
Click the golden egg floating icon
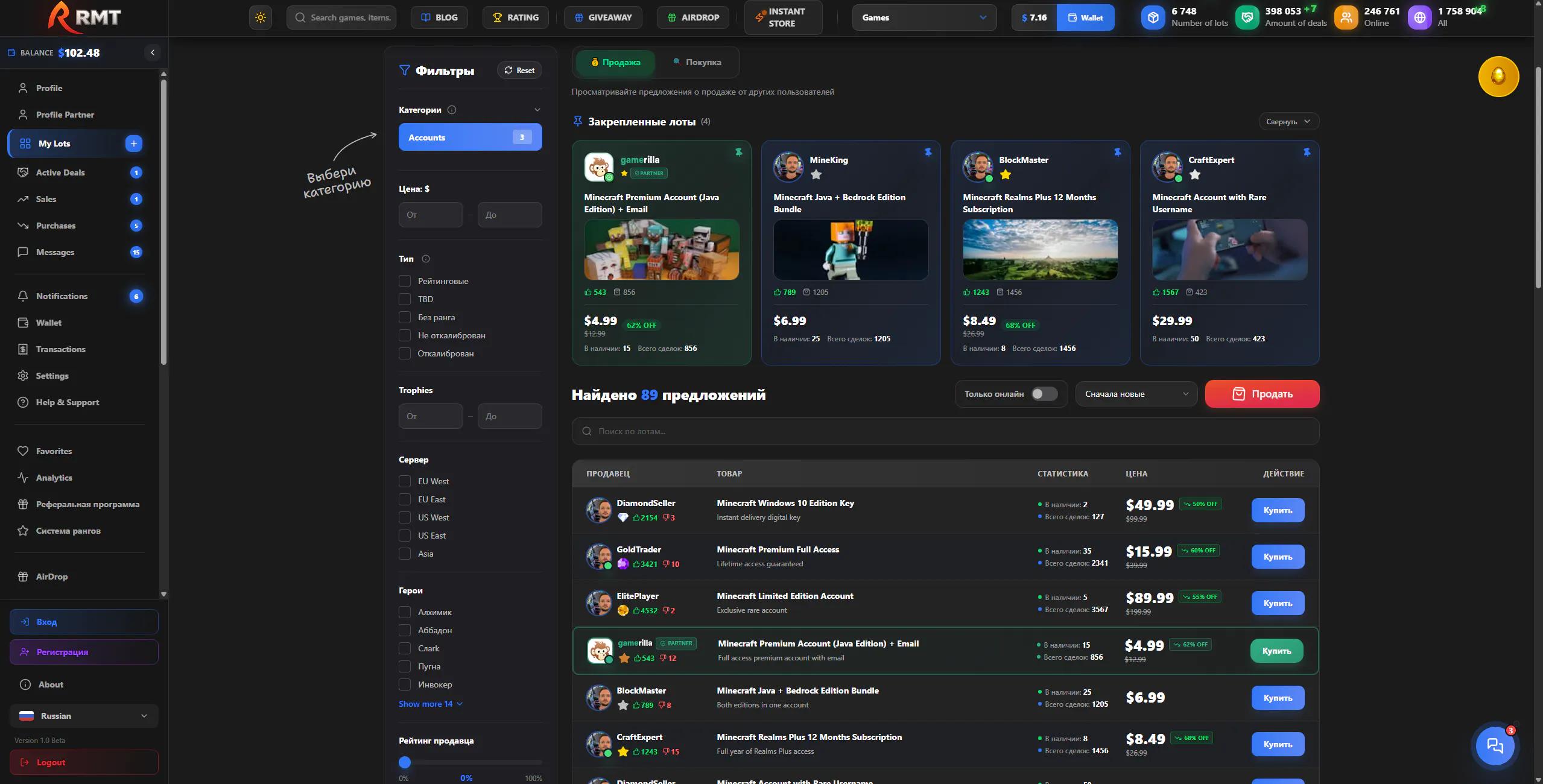1498,77
